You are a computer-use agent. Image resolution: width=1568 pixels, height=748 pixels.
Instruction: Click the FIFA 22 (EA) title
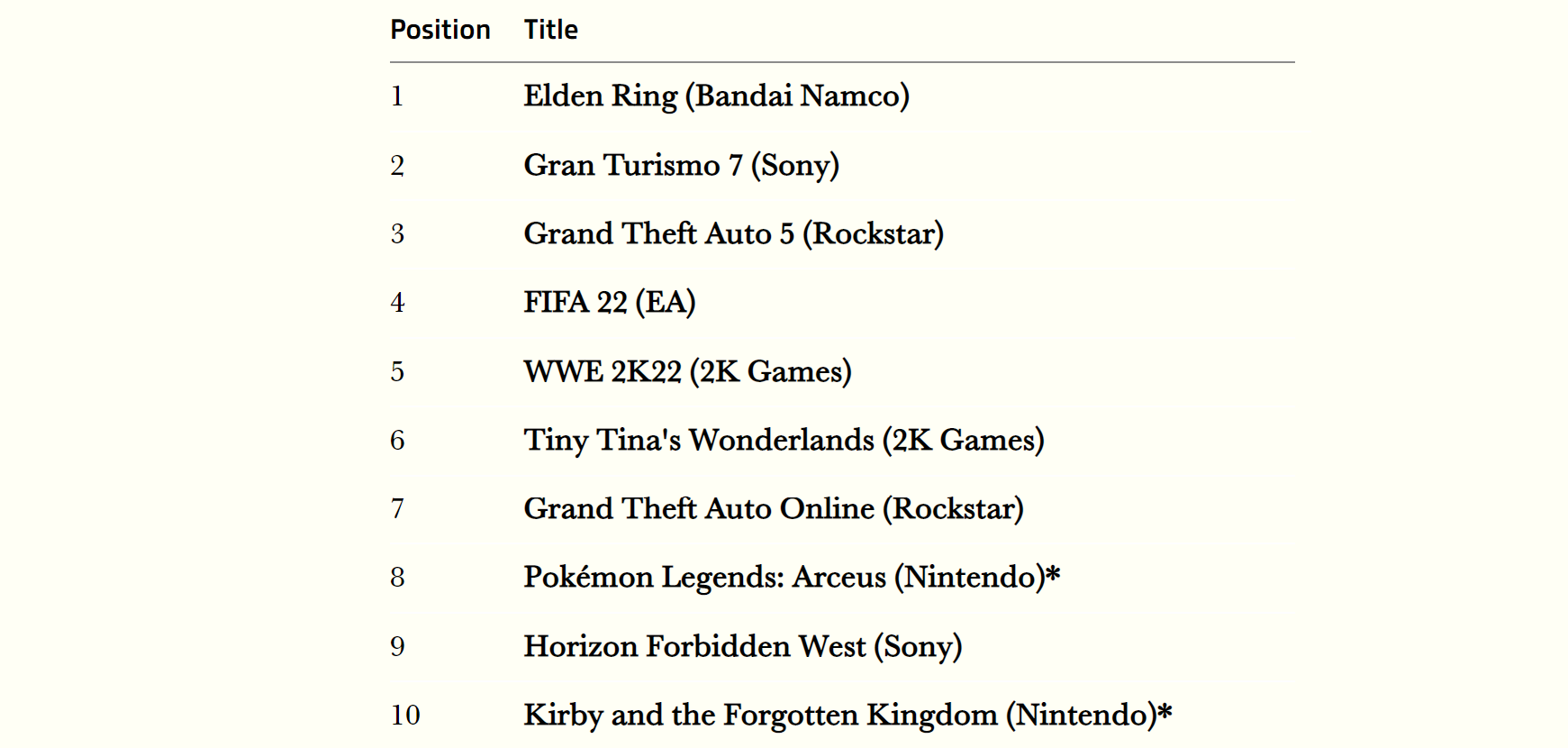(610, 302)
